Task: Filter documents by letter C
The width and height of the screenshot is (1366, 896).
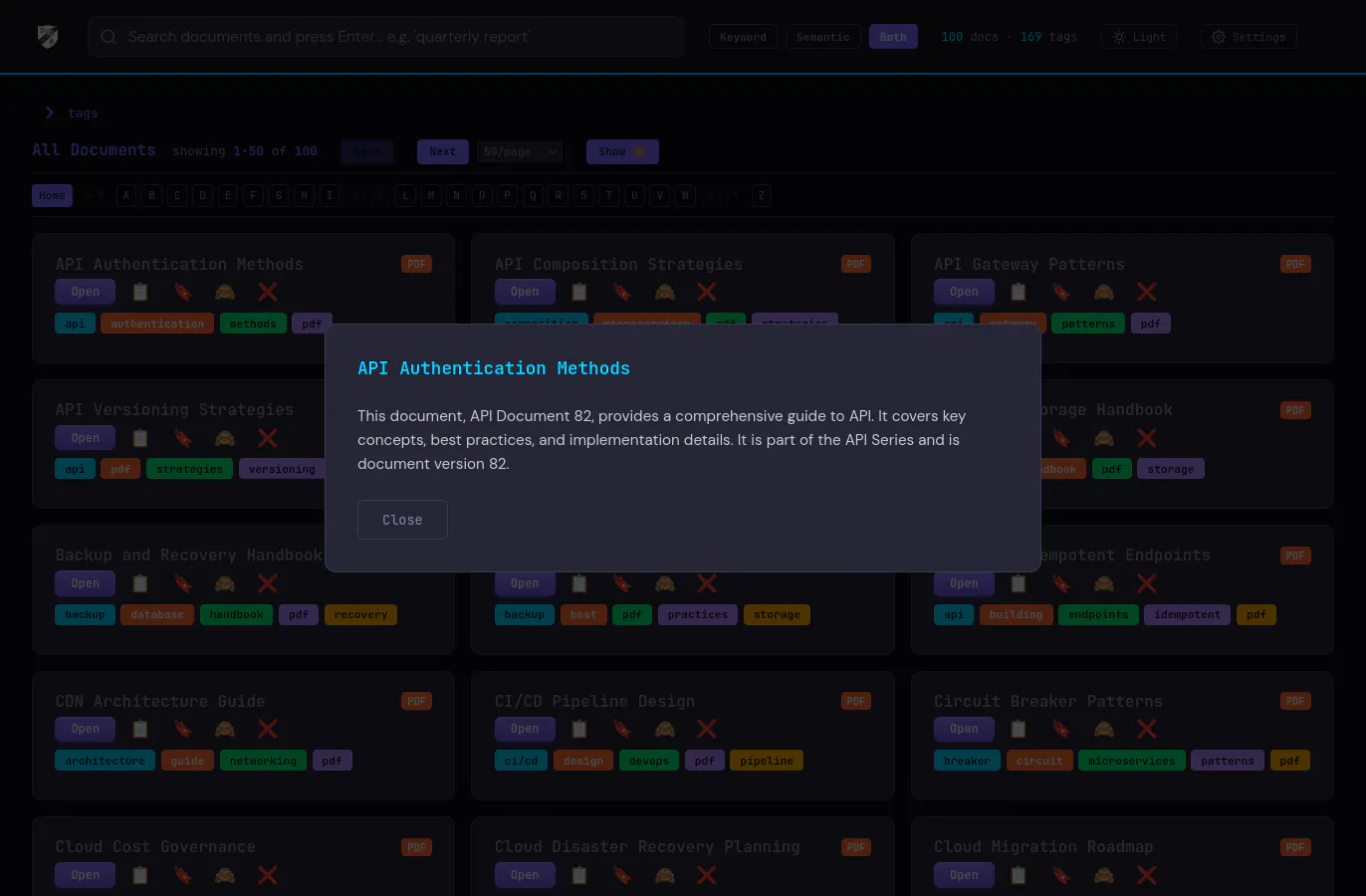Action: point(177,195)
